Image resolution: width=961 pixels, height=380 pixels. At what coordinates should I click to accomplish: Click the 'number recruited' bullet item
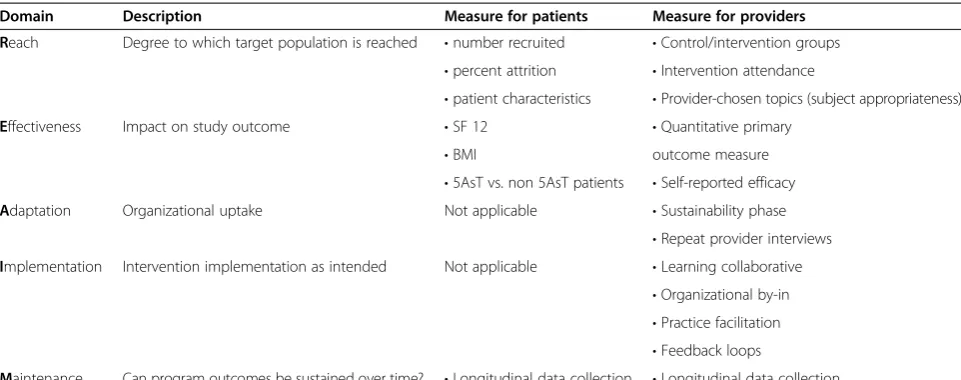tap(504, 43)
